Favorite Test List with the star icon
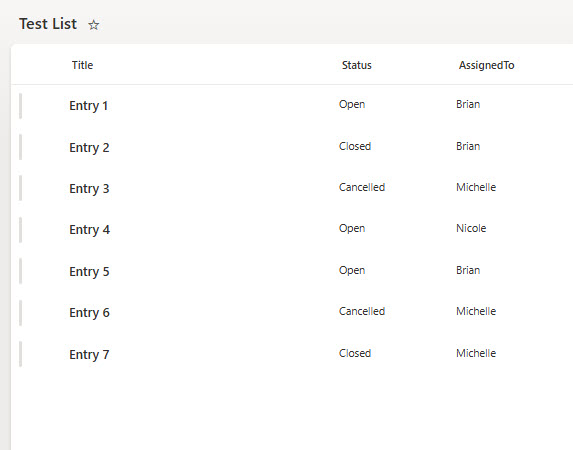Viewport: 573px width, 450px height. pyautogui.click(x=94, y=25)
